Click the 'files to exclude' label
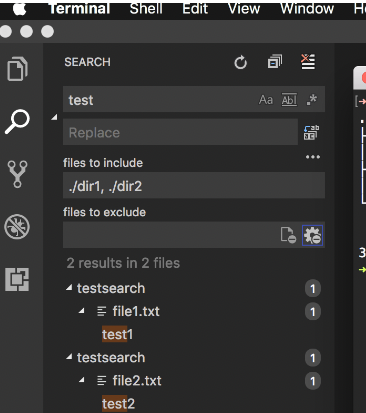This screenshot has width=366, height=413. [x=104, y=212]
